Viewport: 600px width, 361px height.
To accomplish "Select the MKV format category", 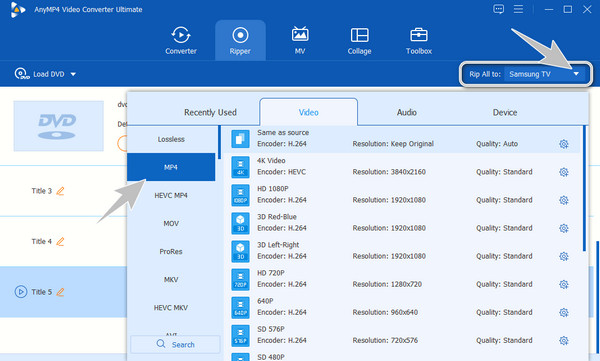I will 171,279.
